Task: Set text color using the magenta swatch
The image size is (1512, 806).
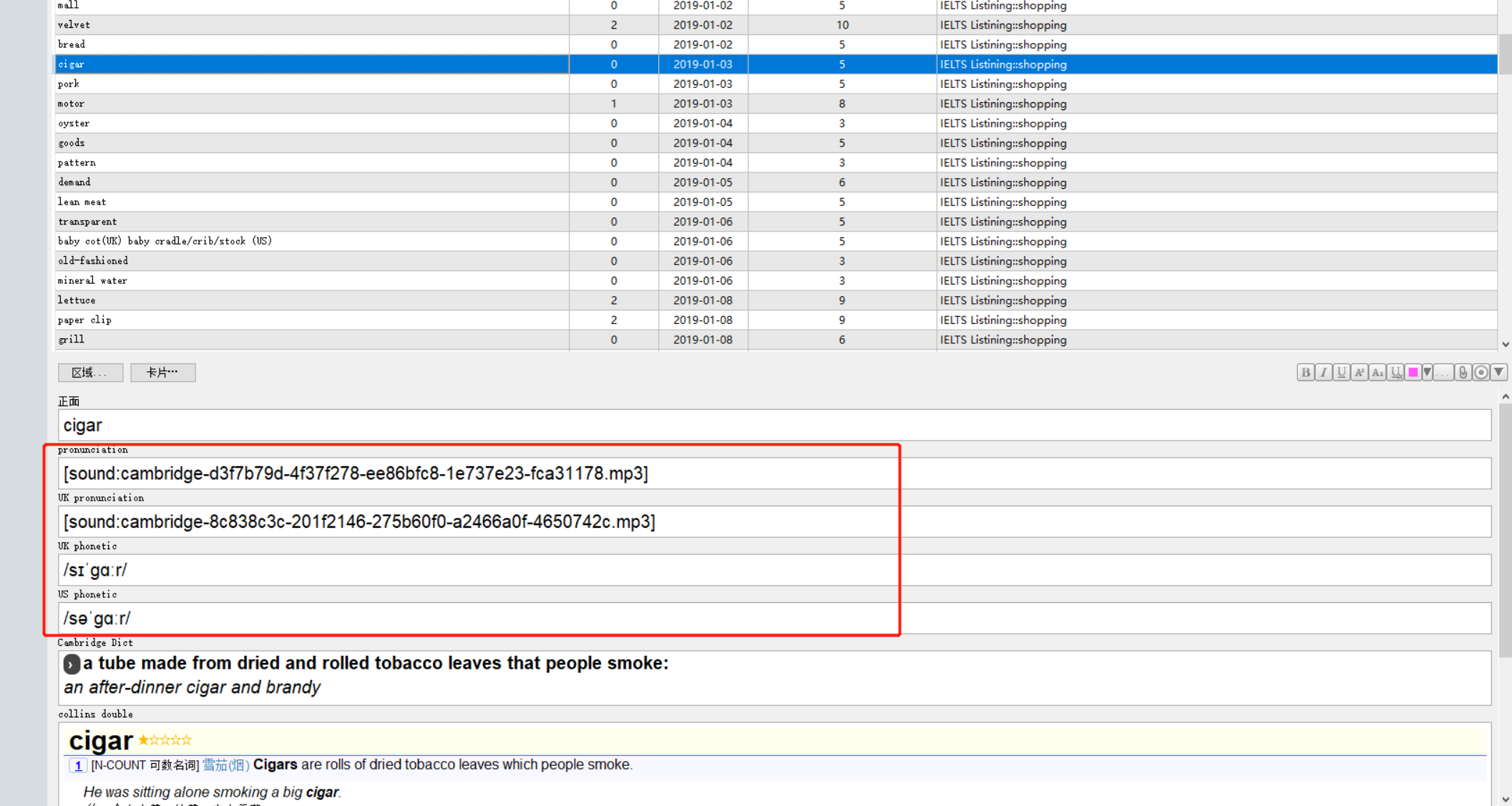Action: click(x=1413, y=372)
